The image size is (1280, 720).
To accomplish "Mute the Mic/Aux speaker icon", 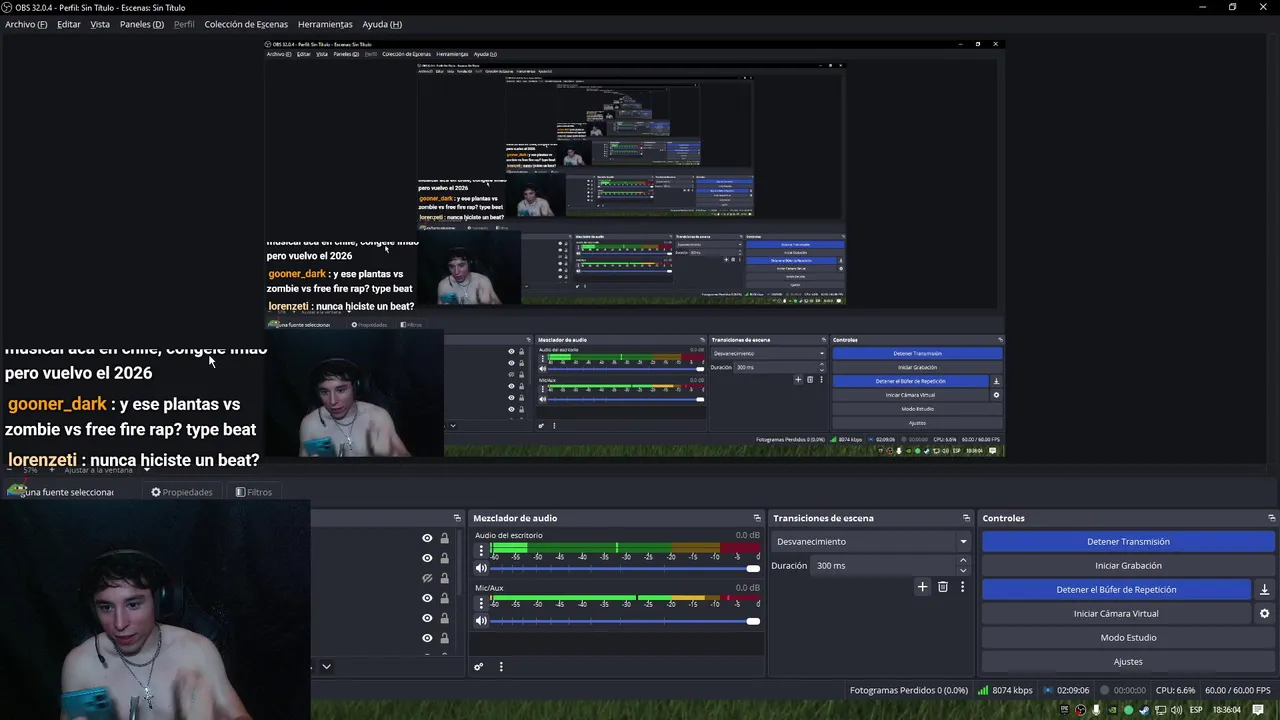I will (x=481, y=620).
